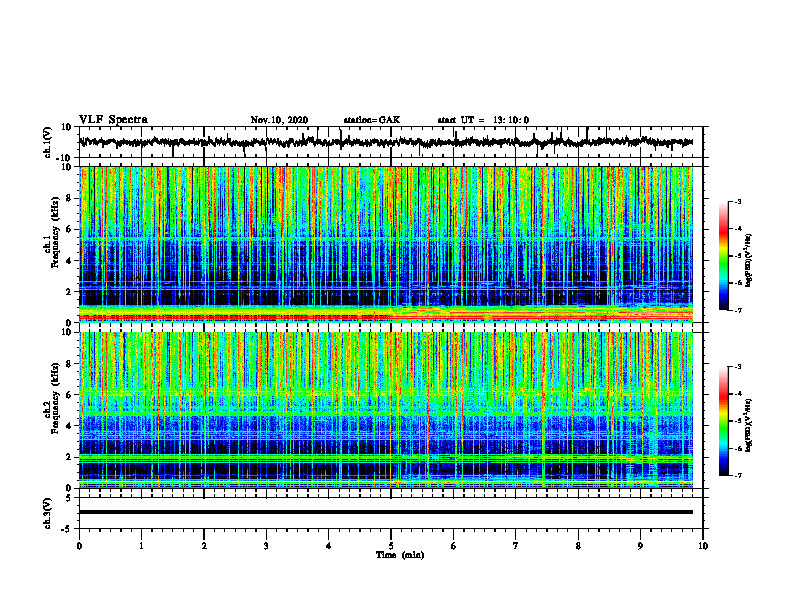
Task: Click the "4" tick on Time axis
Action: 328,546
